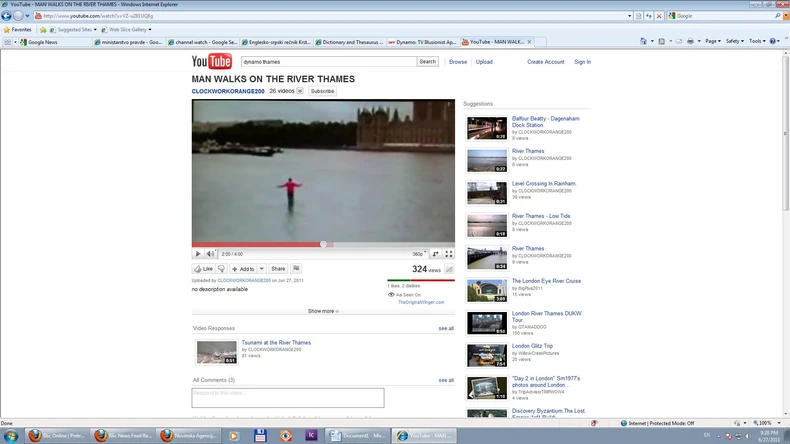Screen dimensions: 790x444
Task: Click the Add to button
Action: coord(243,269)
